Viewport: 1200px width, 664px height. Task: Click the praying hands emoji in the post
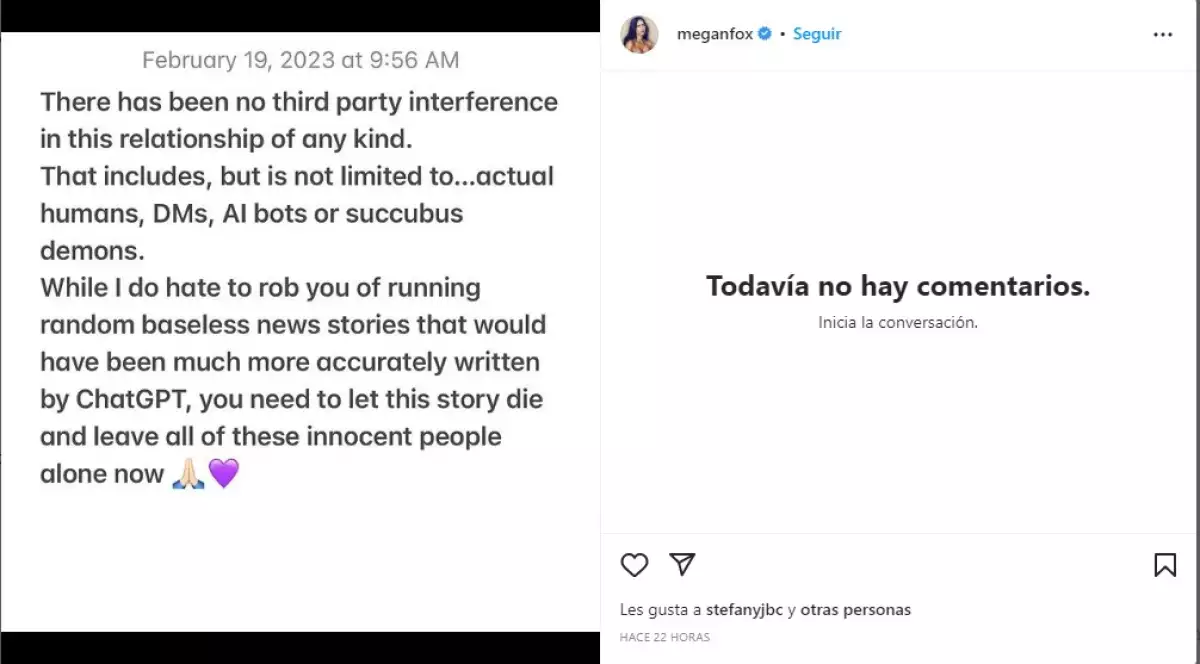pyautogui.click(x=188, y=474)
